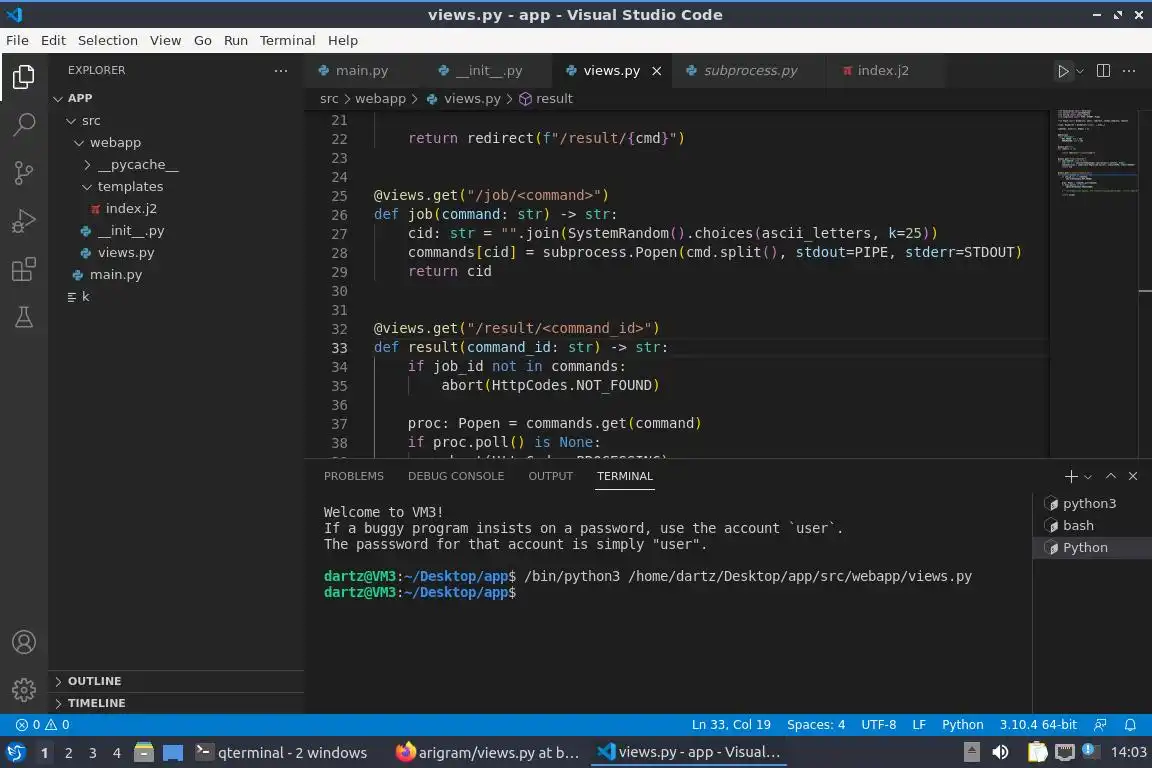This screenshot has height=768, width=1152.
Task: Click Python language mode in status bar
Action: (x=962, y=725)
